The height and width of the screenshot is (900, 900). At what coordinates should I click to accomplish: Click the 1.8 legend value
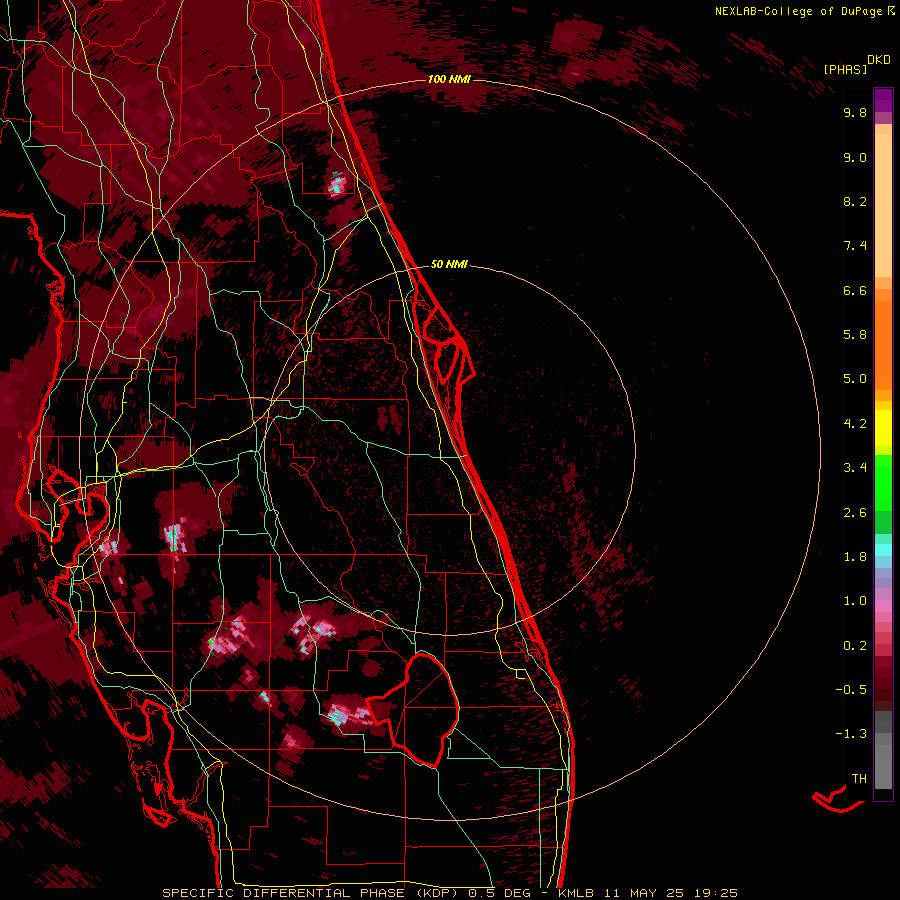855,557
